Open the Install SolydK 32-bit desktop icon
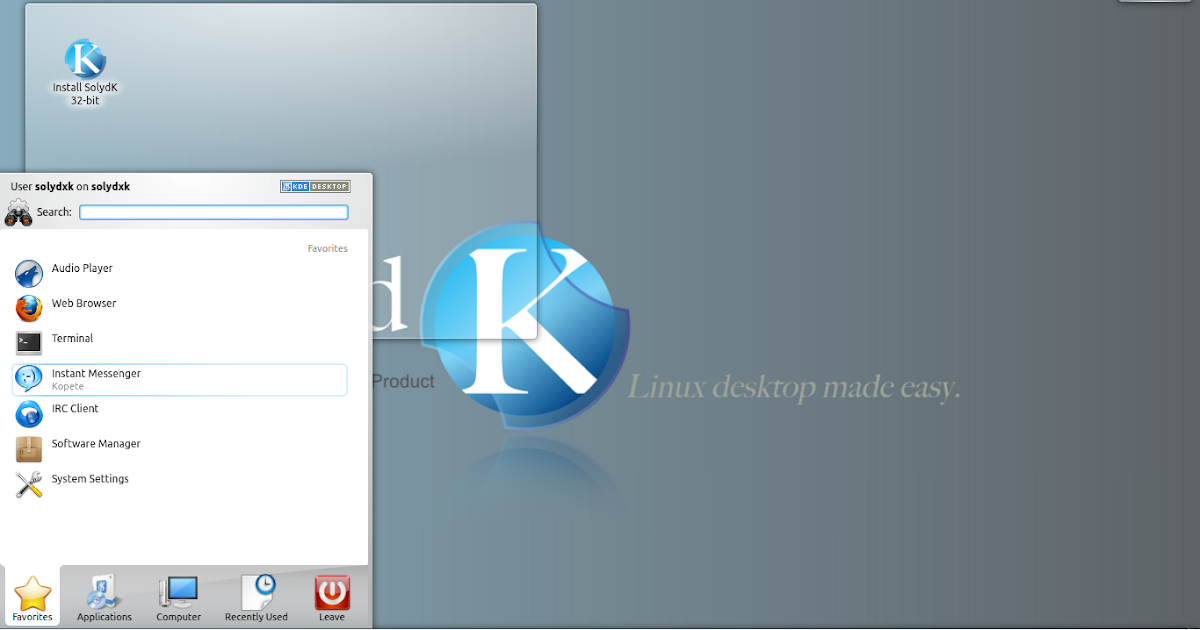Viewport: 1200px width, 630px height. point(85,72)
